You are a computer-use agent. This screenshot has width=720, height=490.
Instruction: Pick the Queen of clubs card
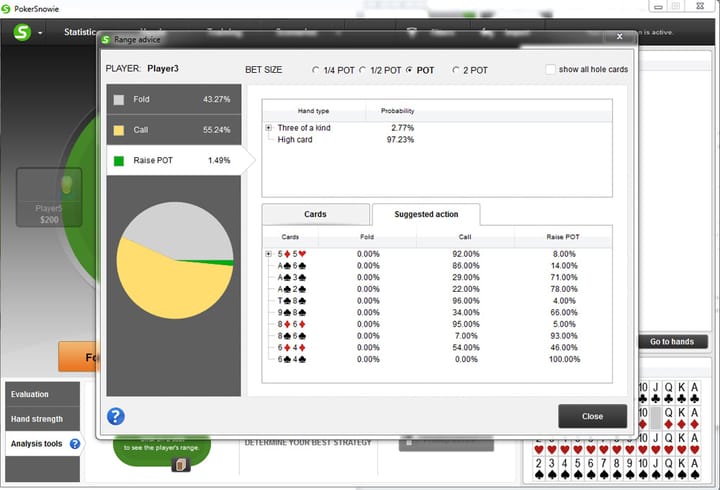(x=669, y=392)
